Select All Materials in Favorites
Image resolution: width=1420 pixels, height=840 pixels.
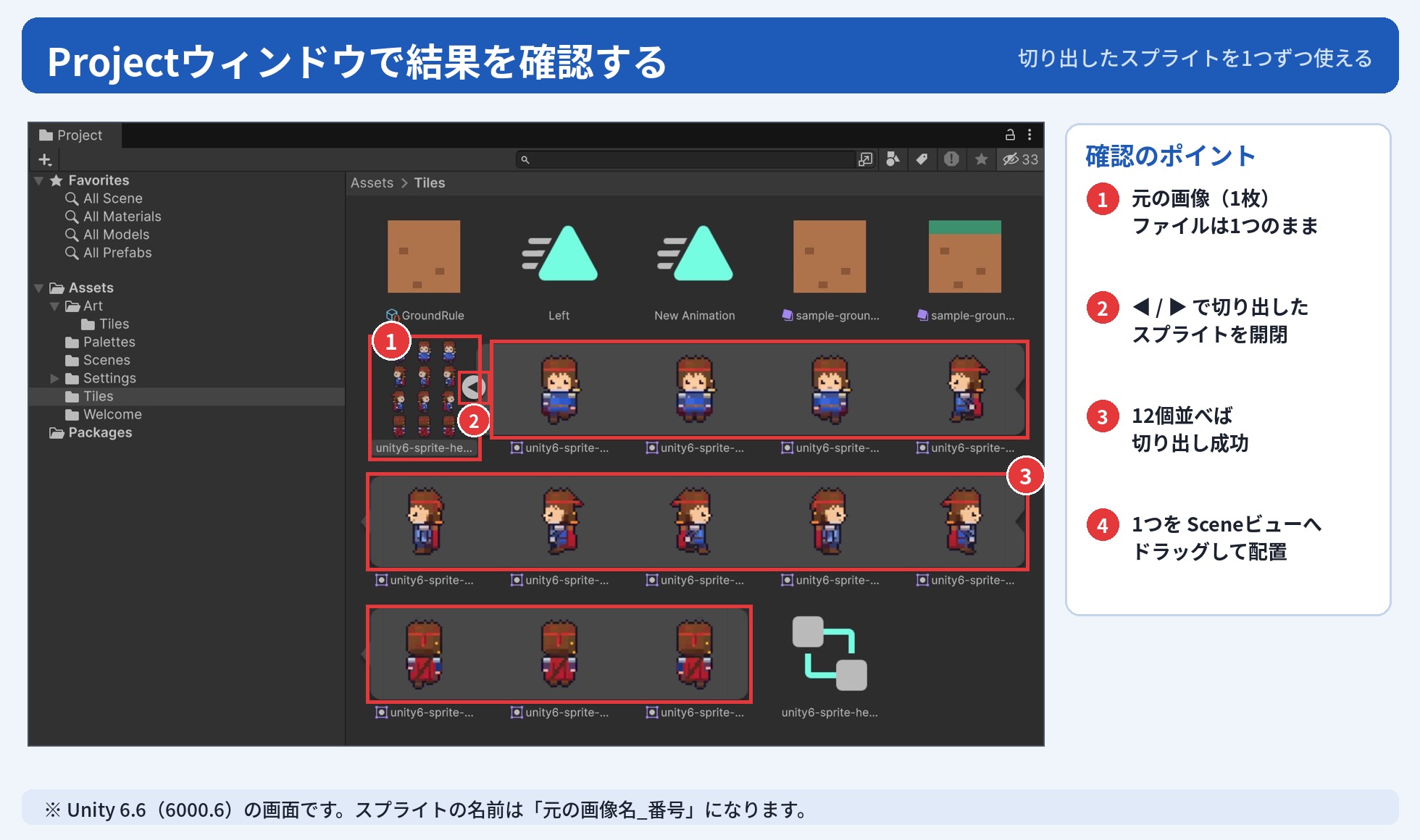point(113,217)
